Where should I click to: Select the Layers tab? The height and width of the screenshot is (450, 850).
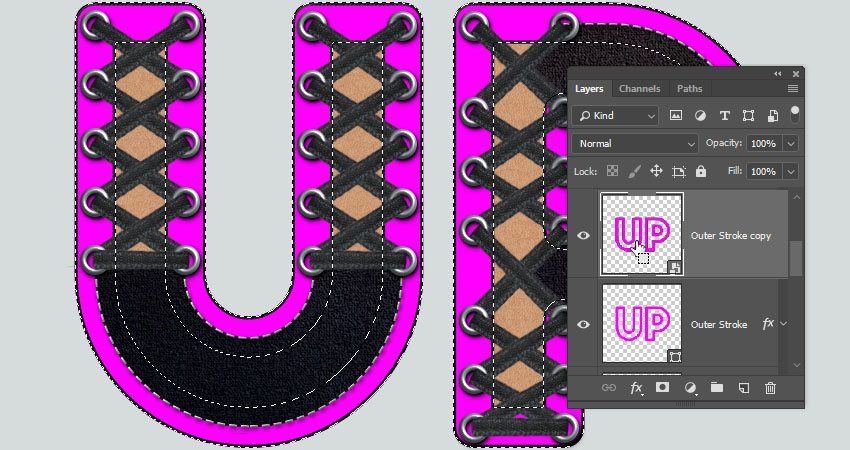pos(589,88)
